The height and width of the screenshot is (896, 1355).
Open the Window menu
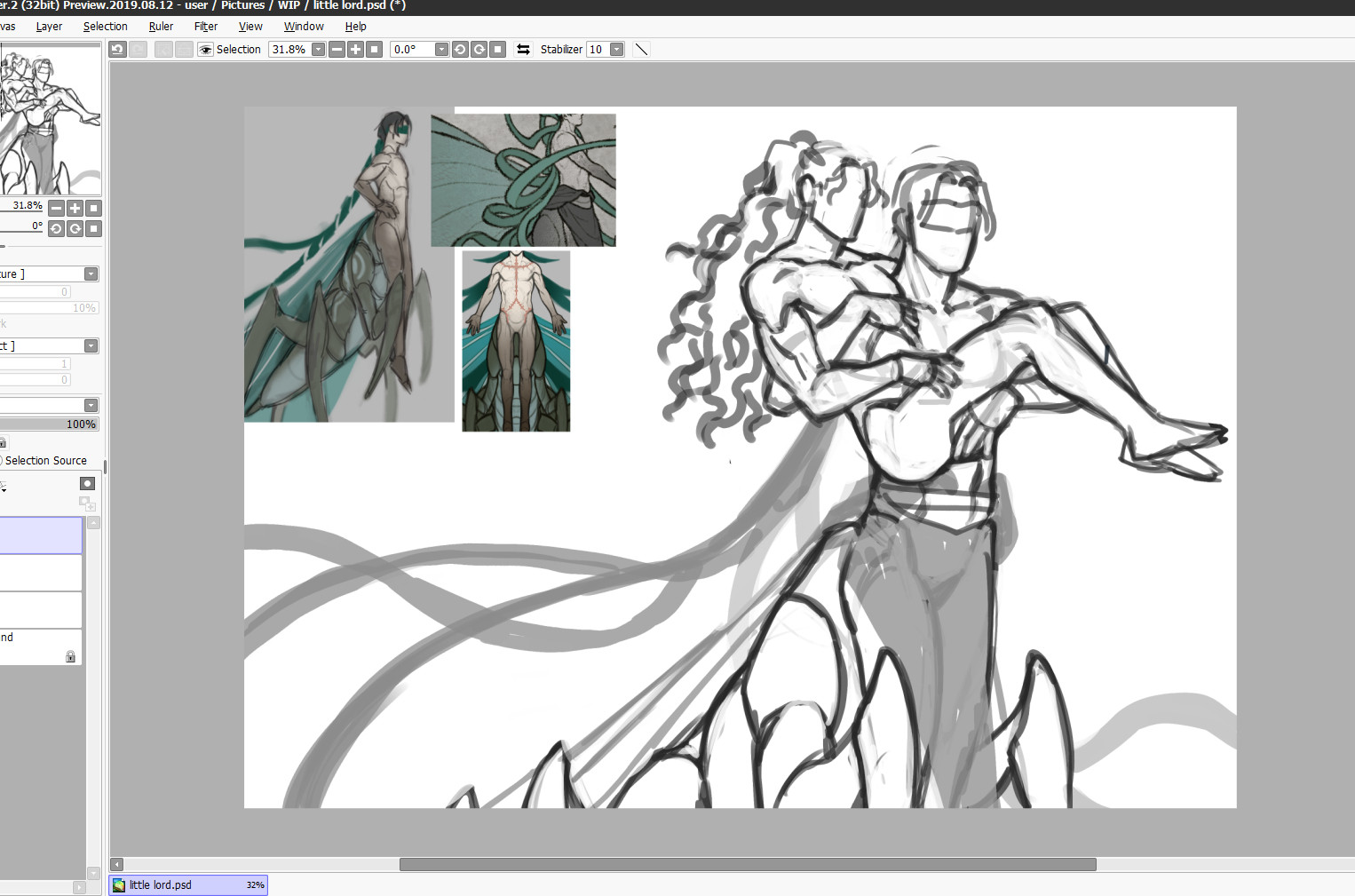(x=304, y=27)
